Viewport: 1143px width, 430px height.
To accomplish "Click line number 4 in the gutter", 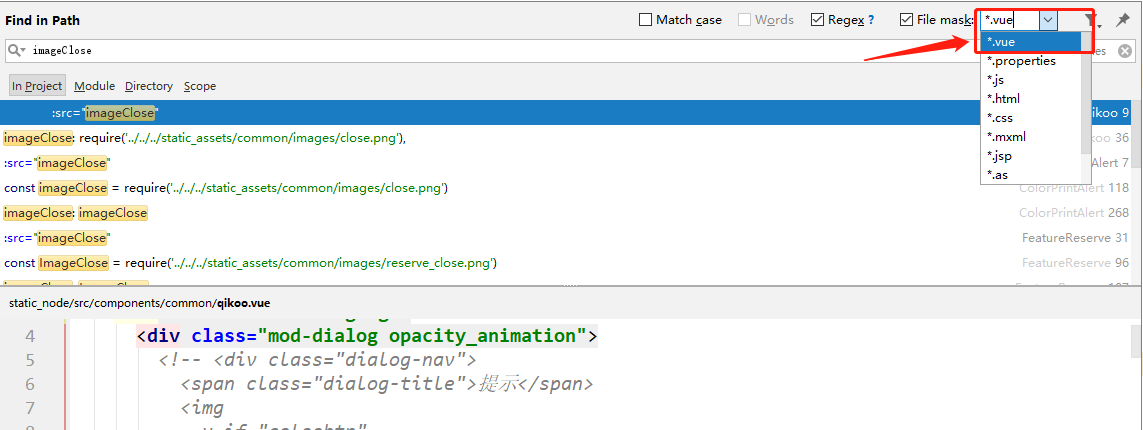I will [30, 336].
